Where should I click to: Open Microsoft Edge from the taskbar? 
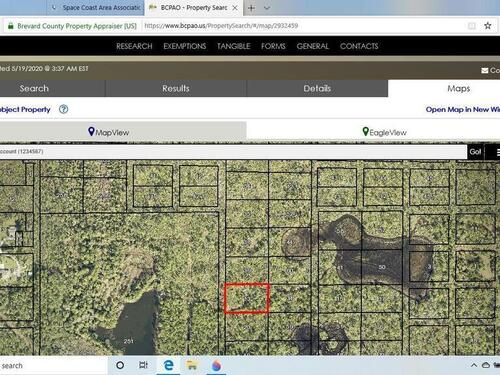pos(169,365)
